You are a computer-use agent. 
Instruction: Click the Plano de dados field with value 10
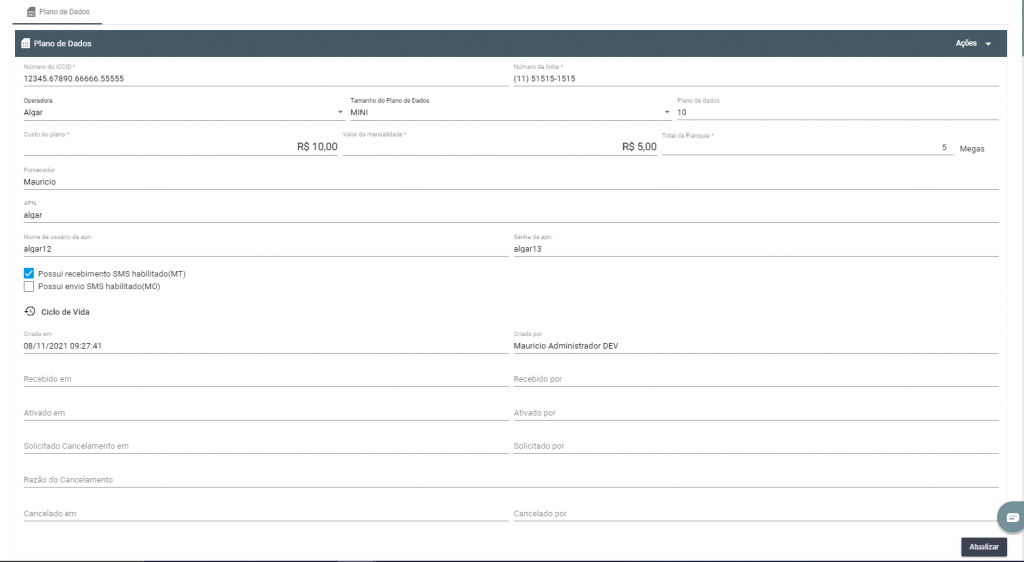(837, 112)
